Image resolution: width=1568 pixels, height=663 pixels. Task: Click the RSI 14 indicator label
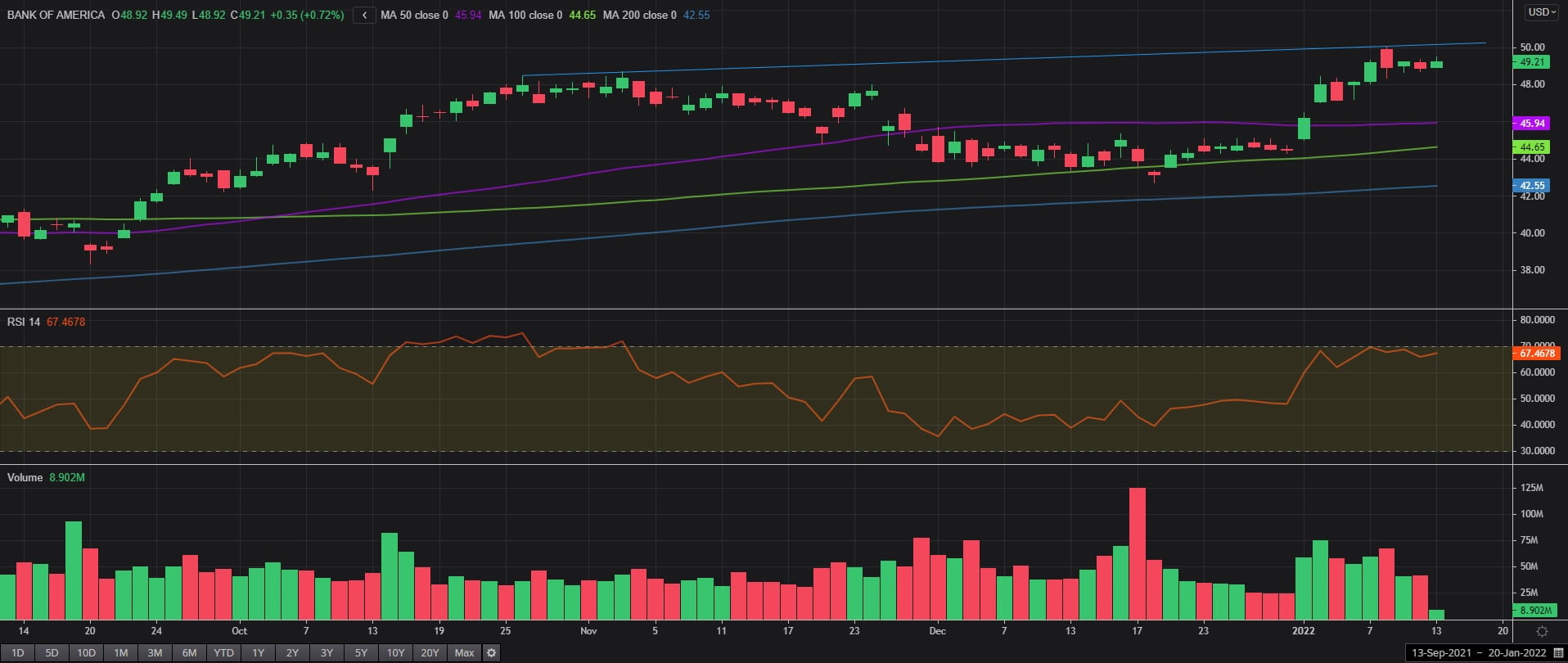[x=24, y=322]
